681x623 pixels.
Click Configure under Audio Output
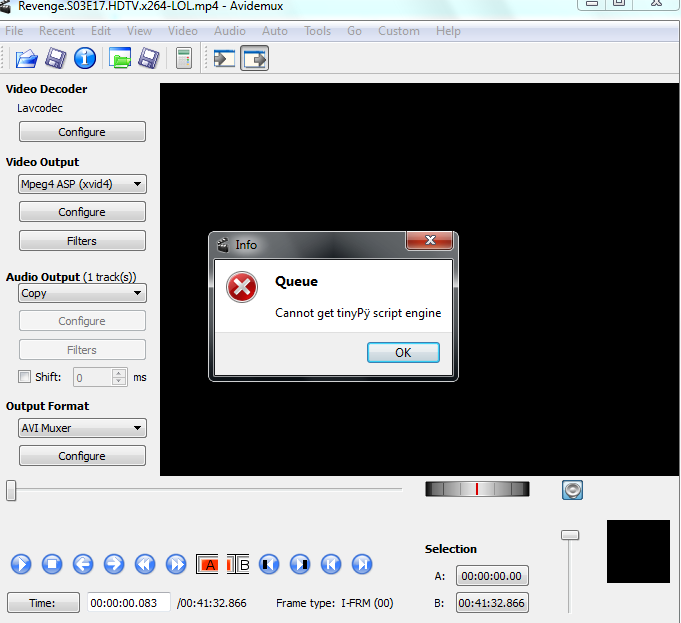[82, 321]
